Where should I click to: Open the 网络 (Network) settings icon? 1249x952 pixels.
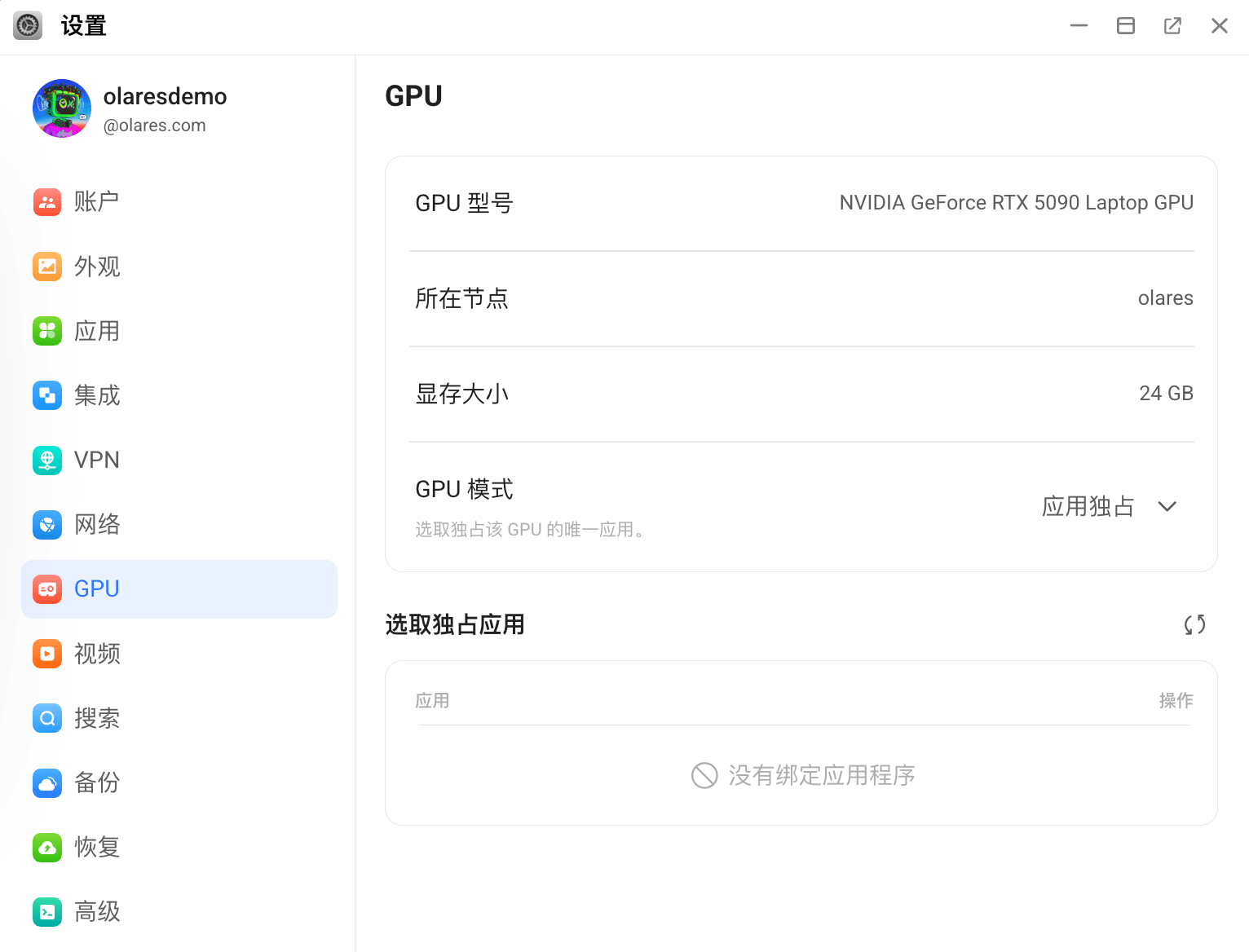pos(46,524)
